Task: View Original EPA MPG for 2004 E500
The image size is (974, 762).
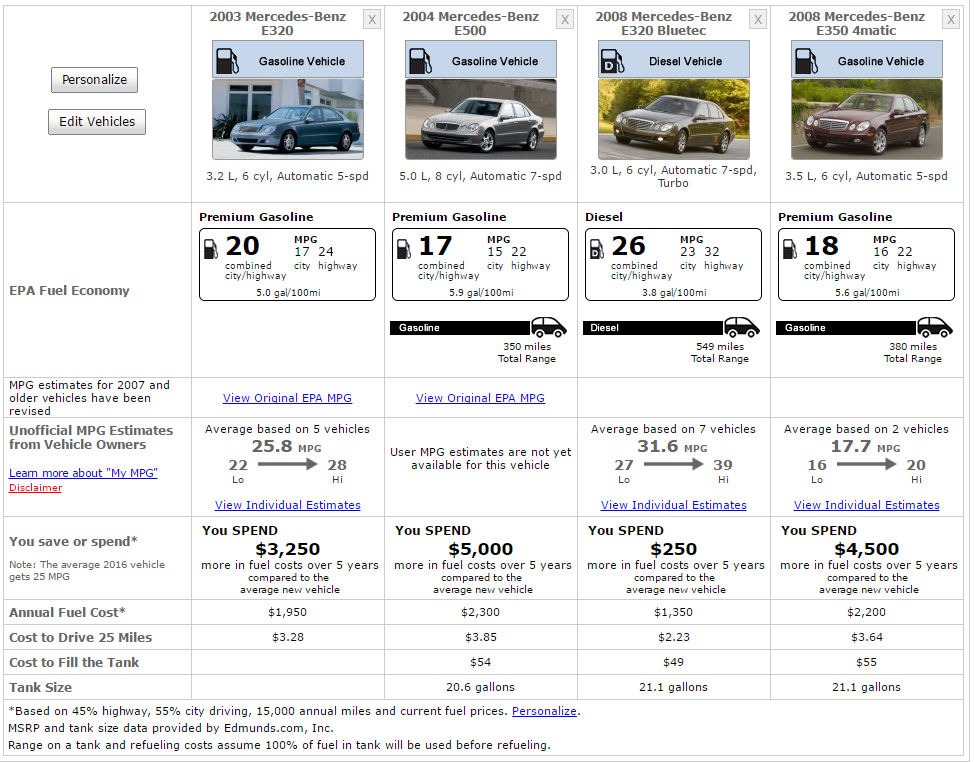Action: coord(480,398)
